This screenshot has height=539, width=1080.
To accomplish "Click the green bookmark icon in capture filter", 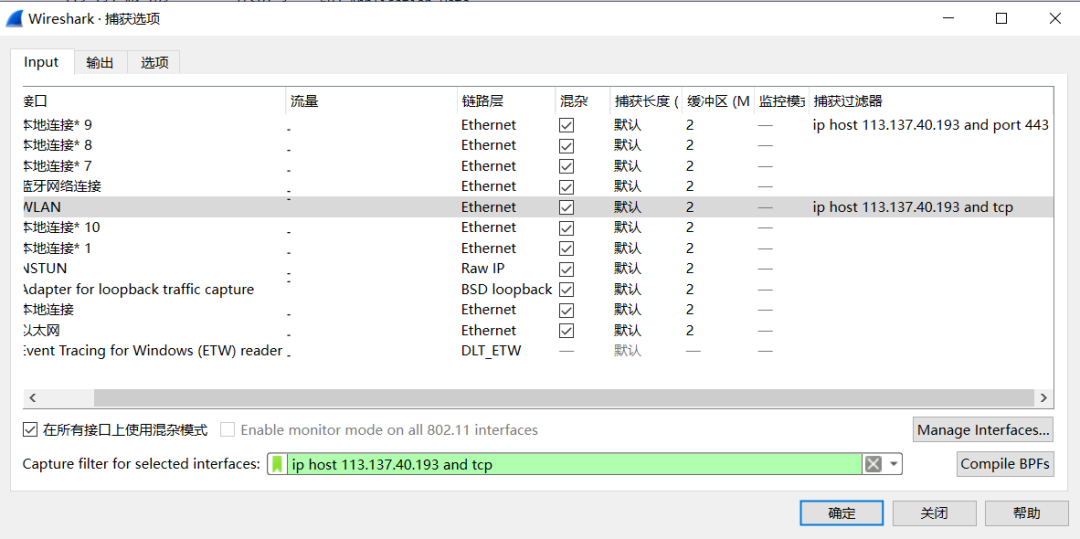I will pyautogui.click(x=277, y=465).
